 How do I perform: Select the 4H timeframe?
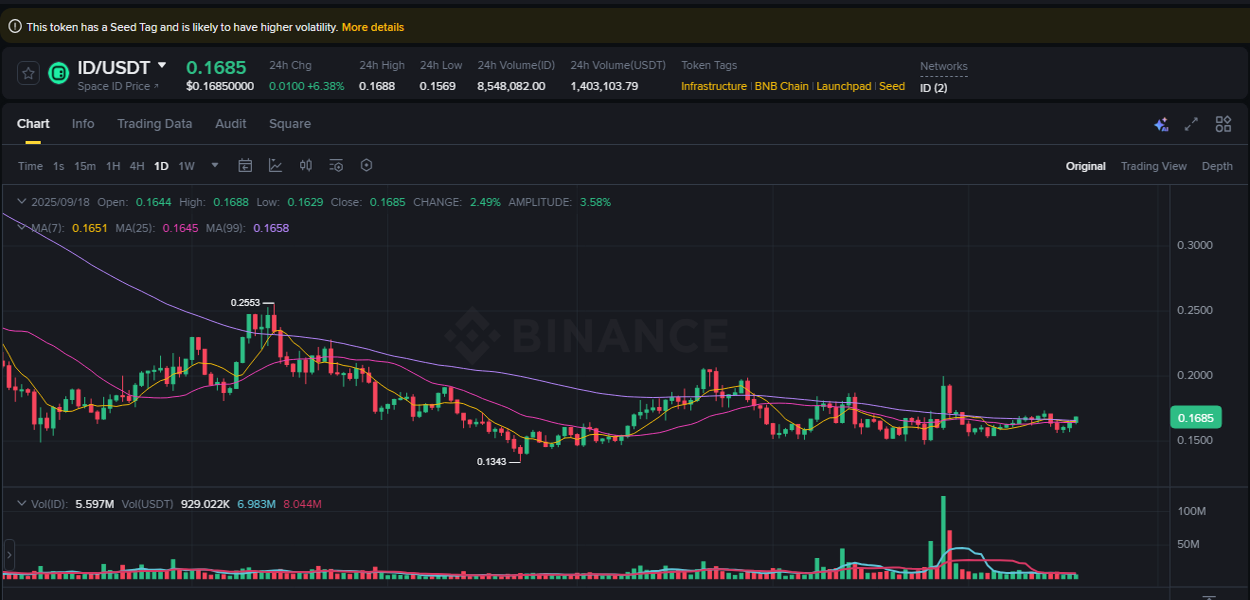pyautogui.click(x=137, y=165)
